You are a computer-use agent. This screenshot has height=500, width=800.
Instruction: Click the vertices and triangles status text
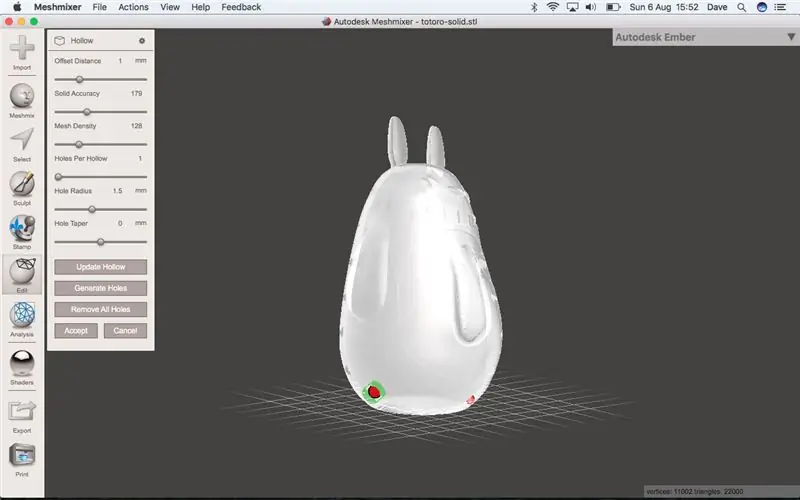coord(694,492)
